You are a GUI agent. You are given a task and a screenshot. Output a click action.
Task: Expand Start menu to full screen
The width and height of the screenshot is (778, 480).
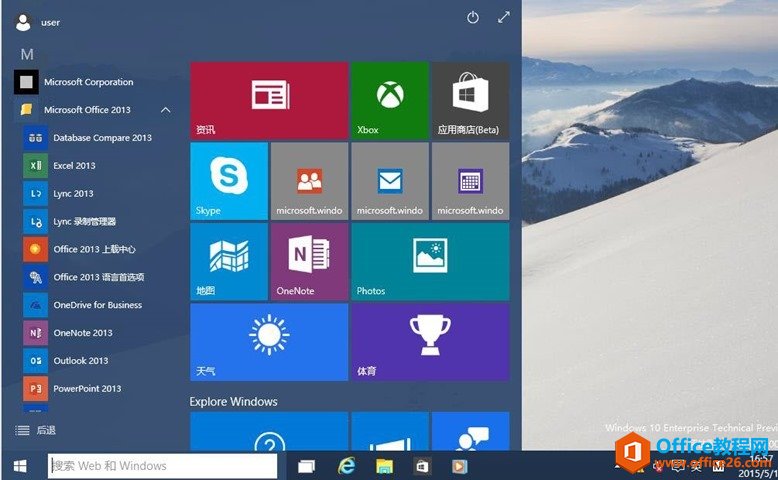click(x=504, y=17)
